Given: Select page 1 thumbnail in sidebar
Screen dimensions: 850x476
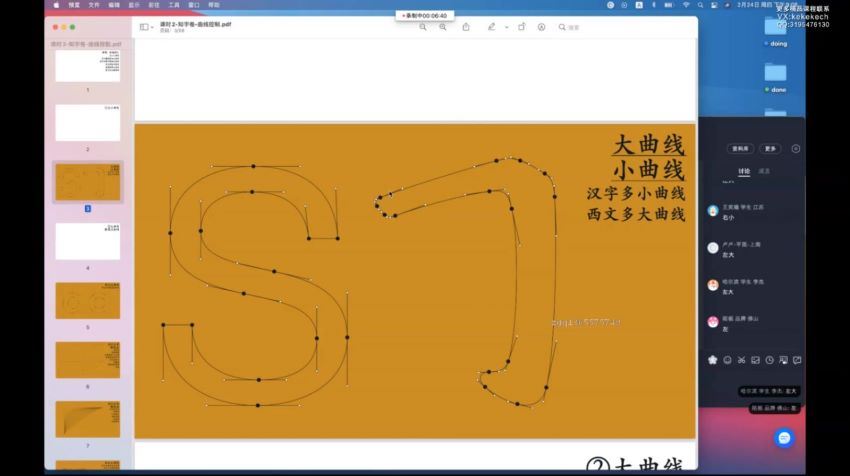Looking at the screenshot, I should click(87, 65).
